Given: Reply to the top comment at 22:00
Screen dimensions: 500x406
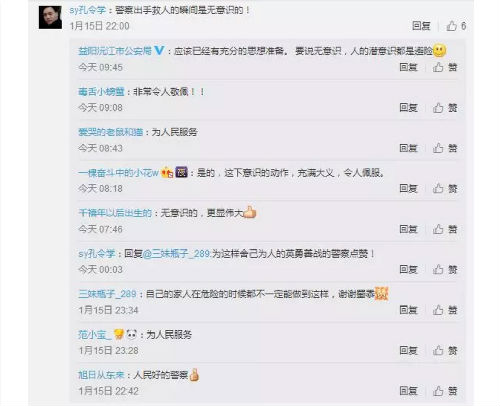Looking at the screenshot, I should 421,26.
